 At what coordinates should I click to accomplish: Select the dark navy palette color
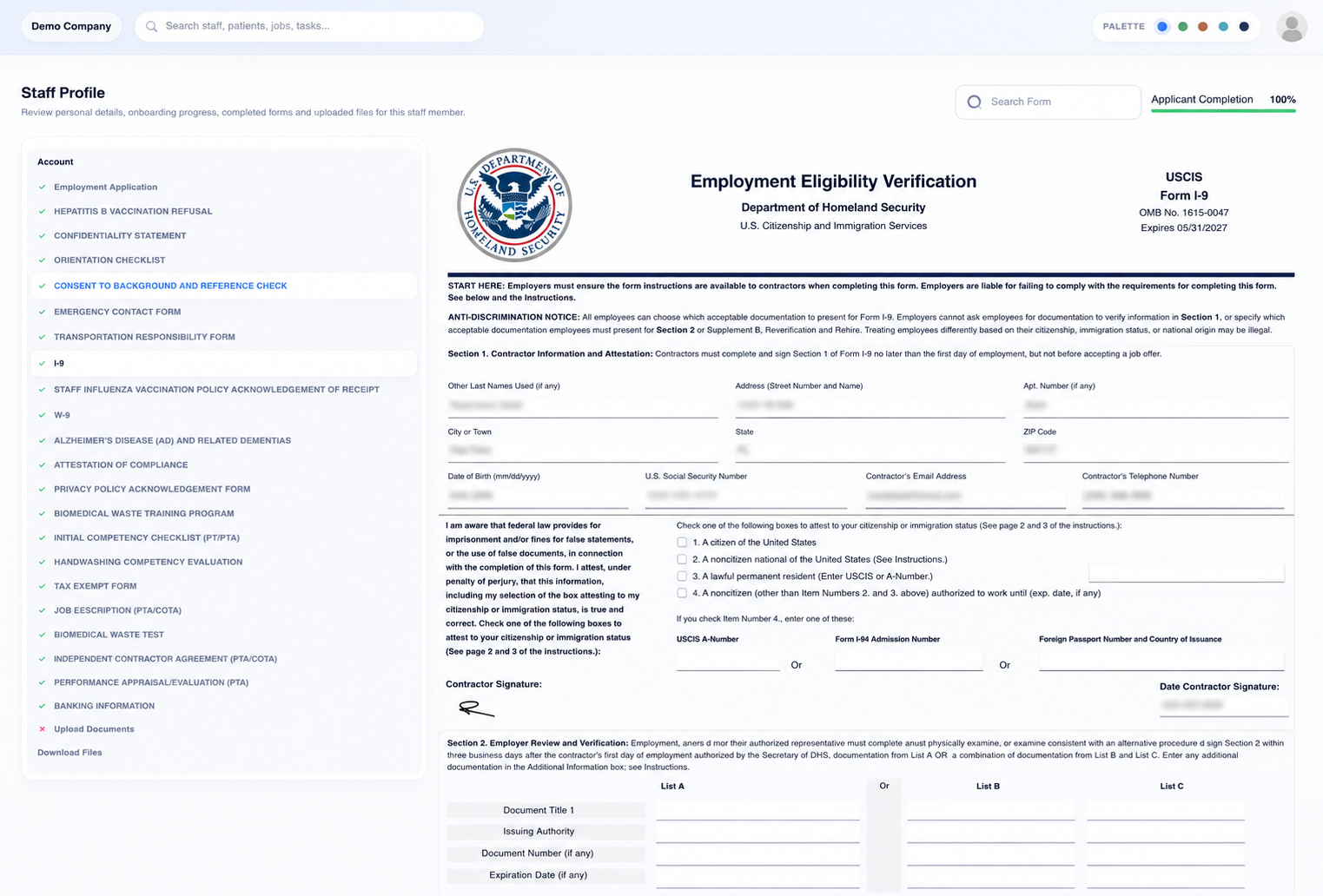(1244, 26)
